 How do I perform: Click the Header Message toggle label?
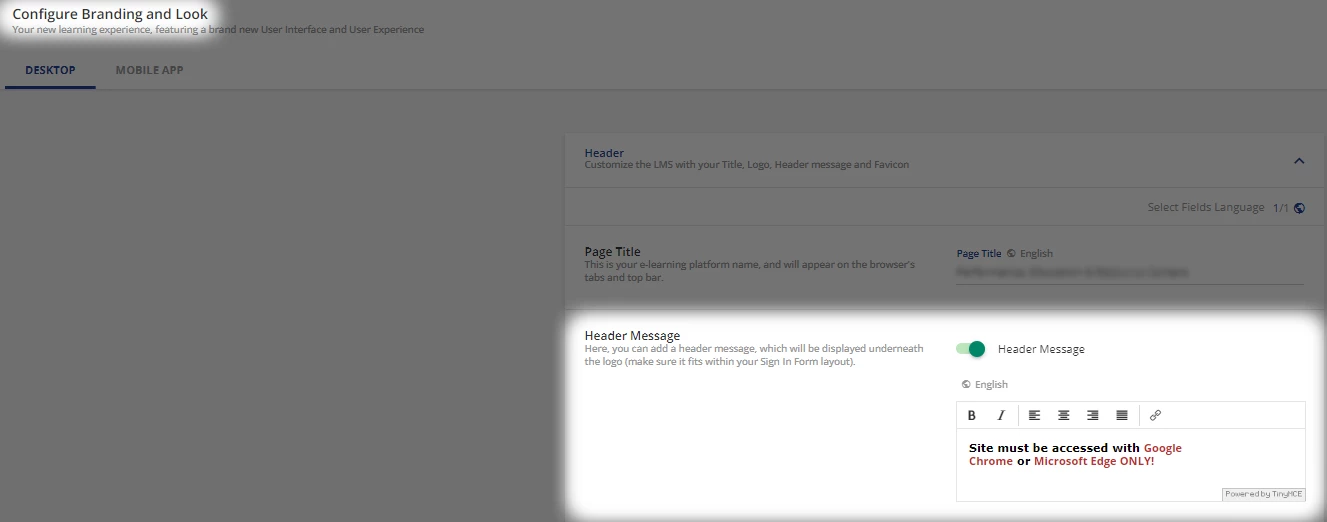tap(1041, 349)
